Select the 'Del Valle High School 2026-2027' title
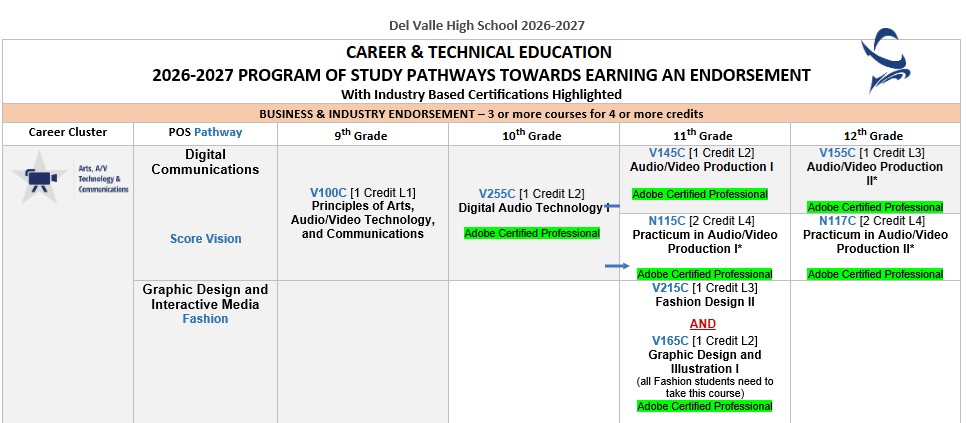The image size is (966, 423). 487,26
